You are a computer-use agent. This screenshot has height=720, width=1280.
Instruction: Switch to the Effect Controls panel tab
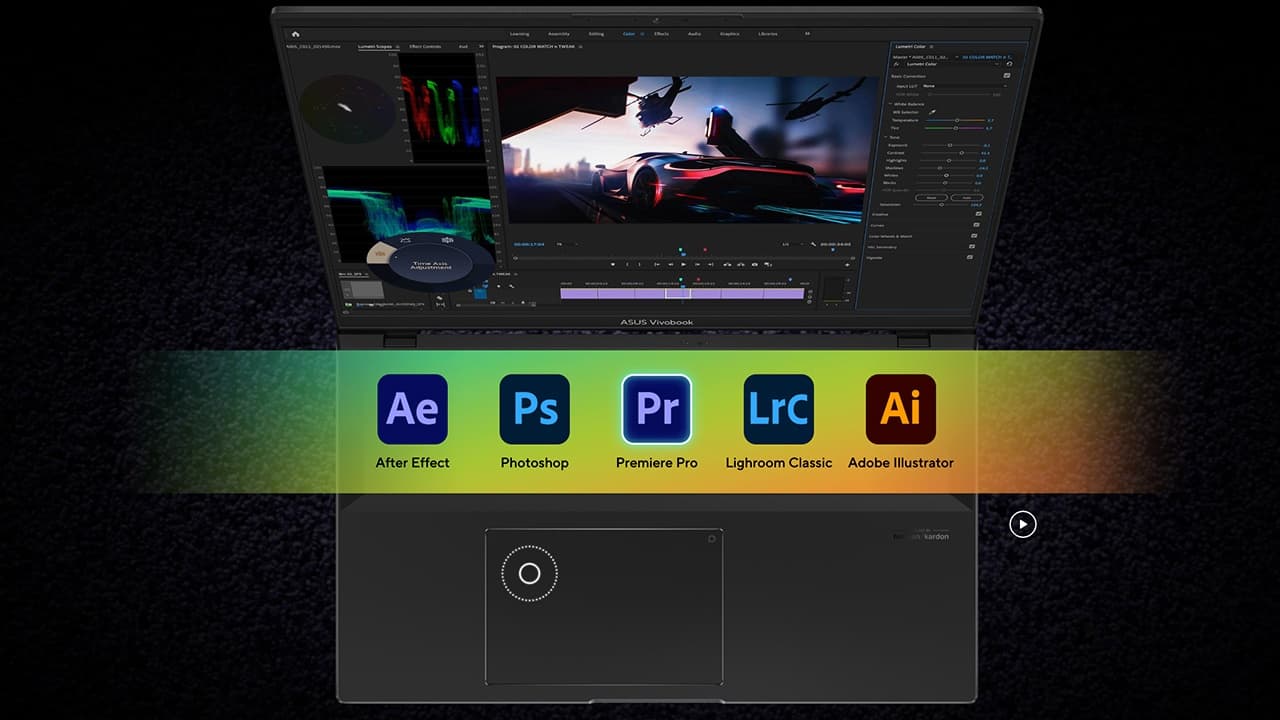coord(425,46)
